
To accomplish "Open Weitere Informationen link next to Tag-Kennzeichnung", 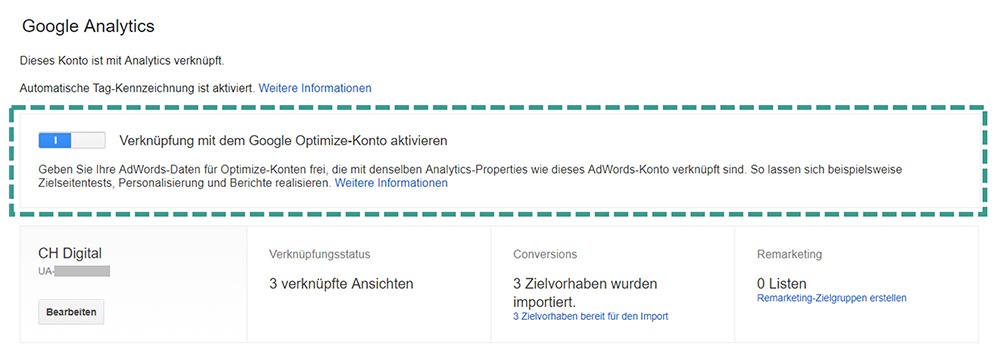I will [315, 88].
